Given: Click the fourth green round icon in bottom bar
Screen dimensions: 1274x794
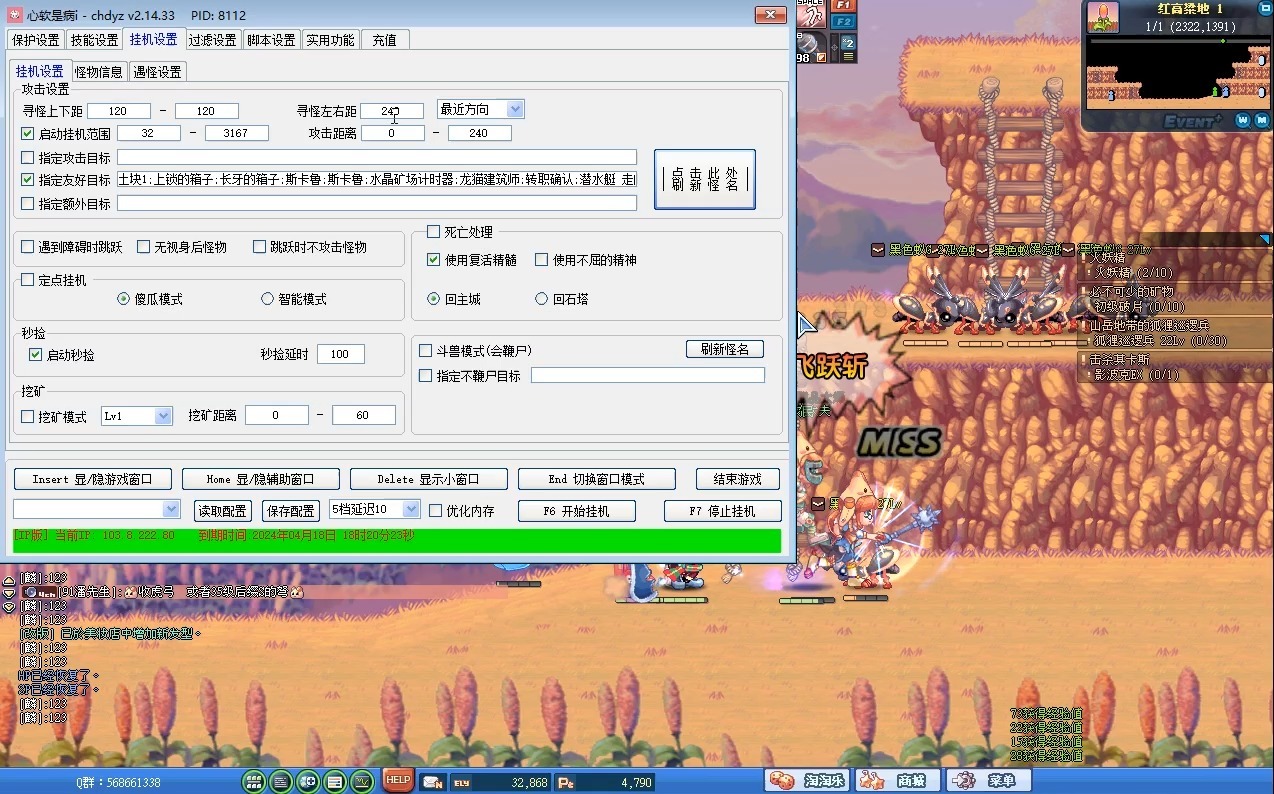Looking at the screenshot, I should 335,781.
